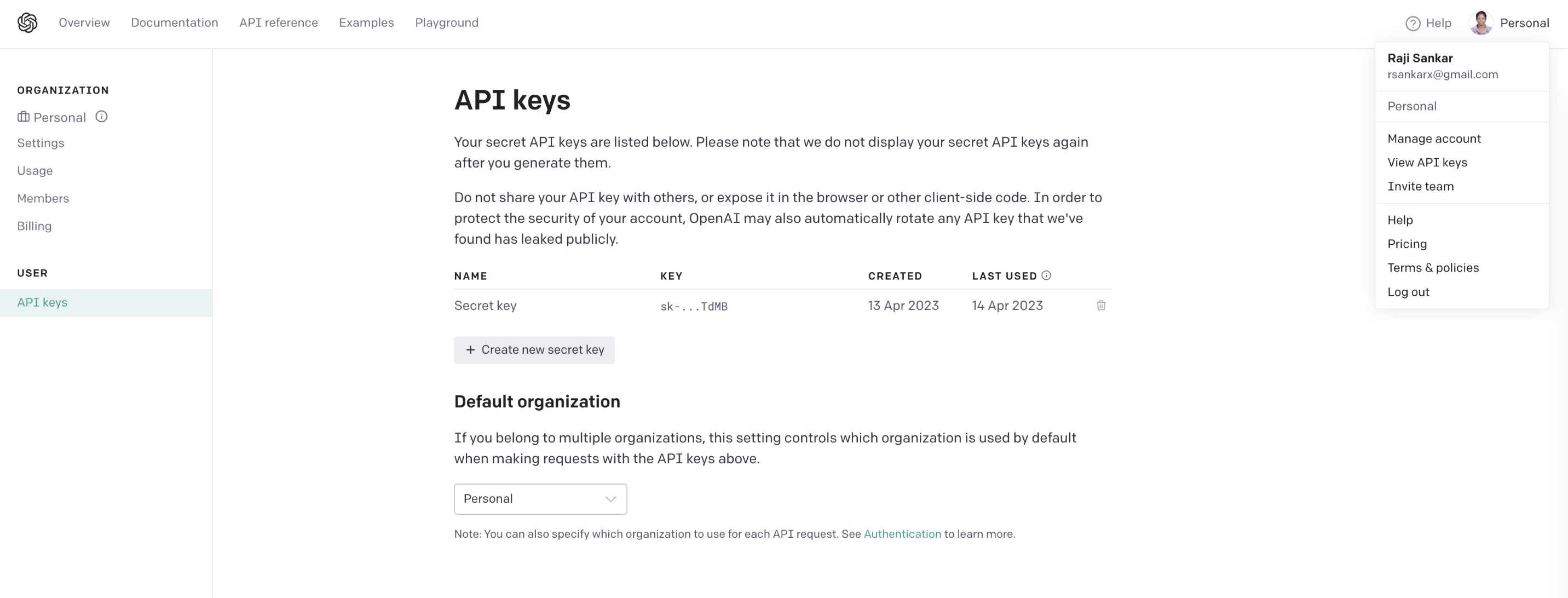Switch to the Documentation page

175,22
